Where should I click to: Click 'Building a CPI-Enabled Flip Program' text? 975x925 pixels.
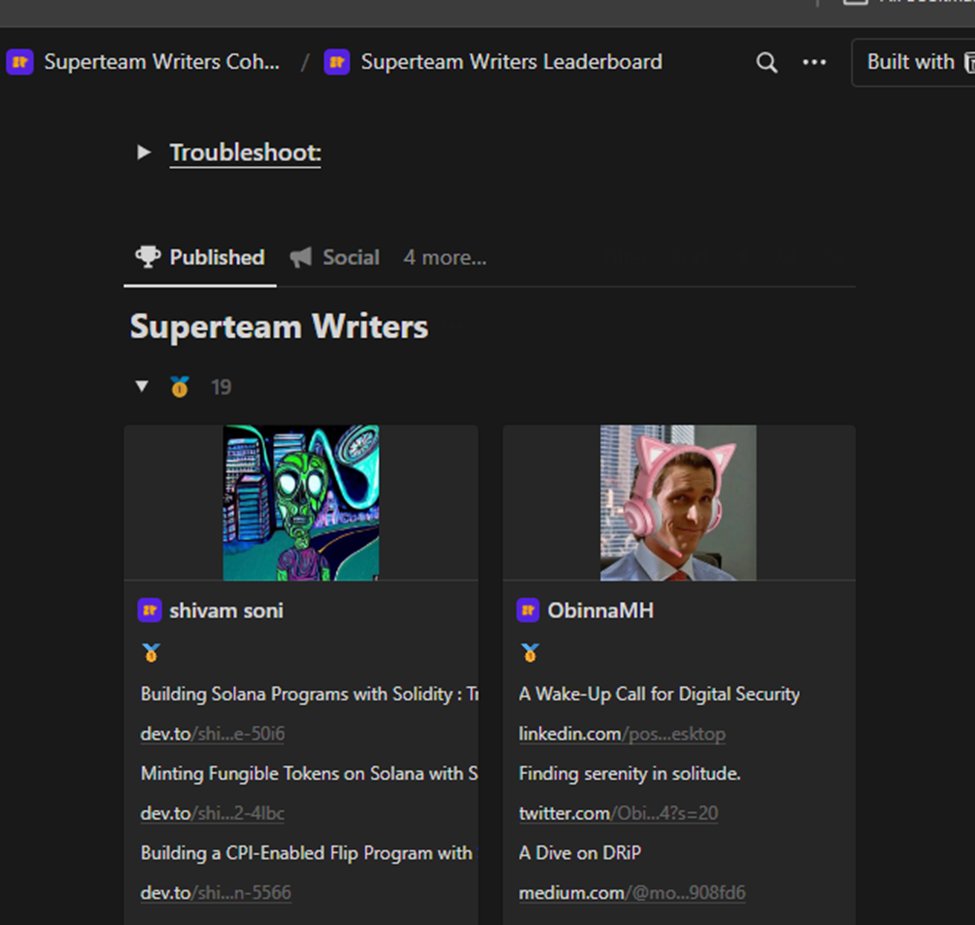(307, 853)
